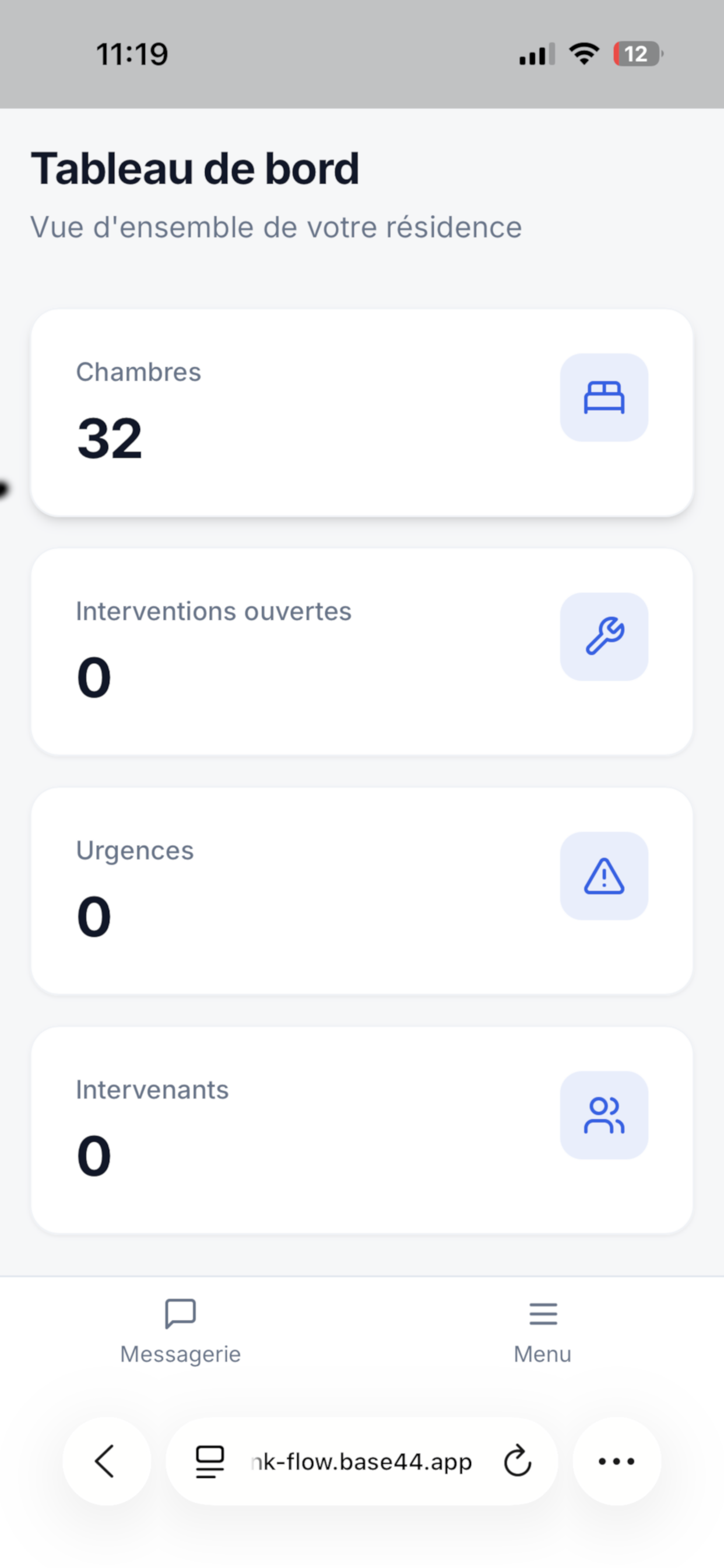The width and height of the screenshot is (724, 1568).
Task: Open the Chambres card showing 32
Action: [x=362, y=412]
